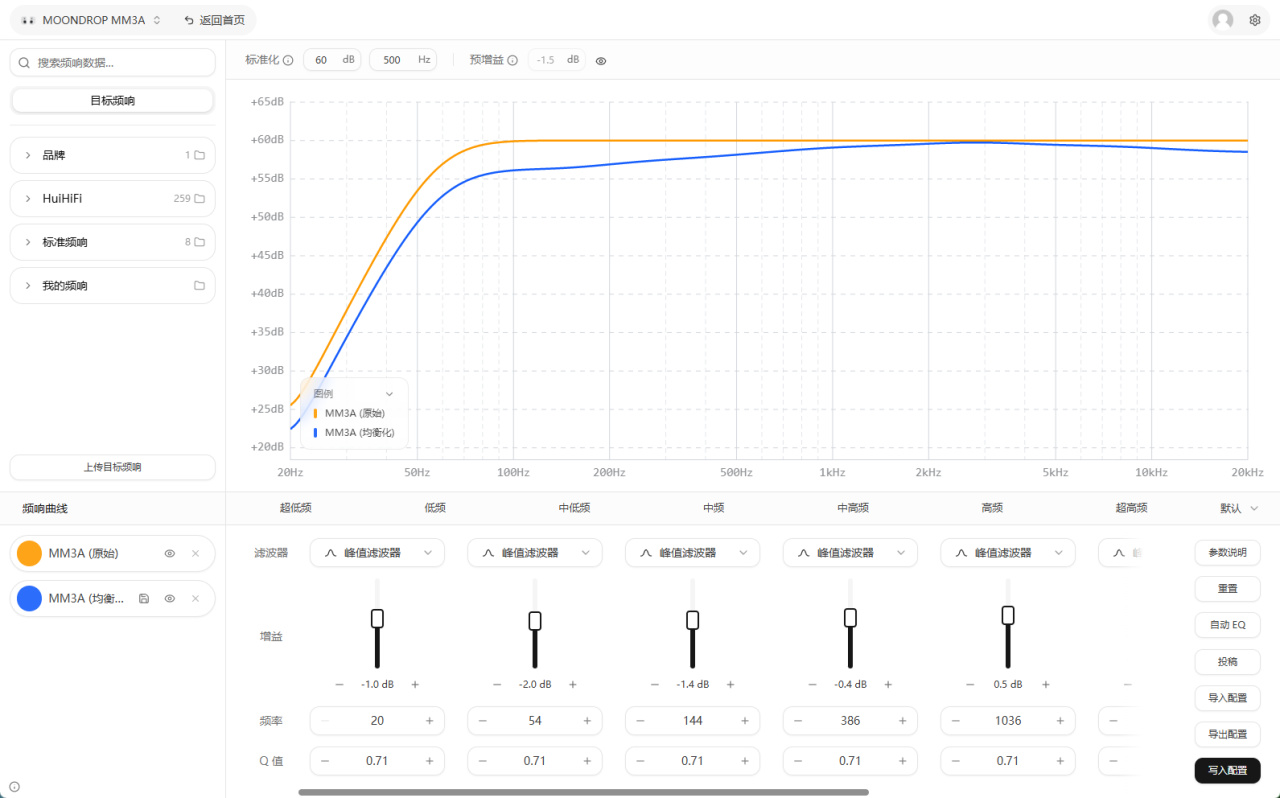Open filter type dropdown for 386 Hz band

(x=850, y=552)
